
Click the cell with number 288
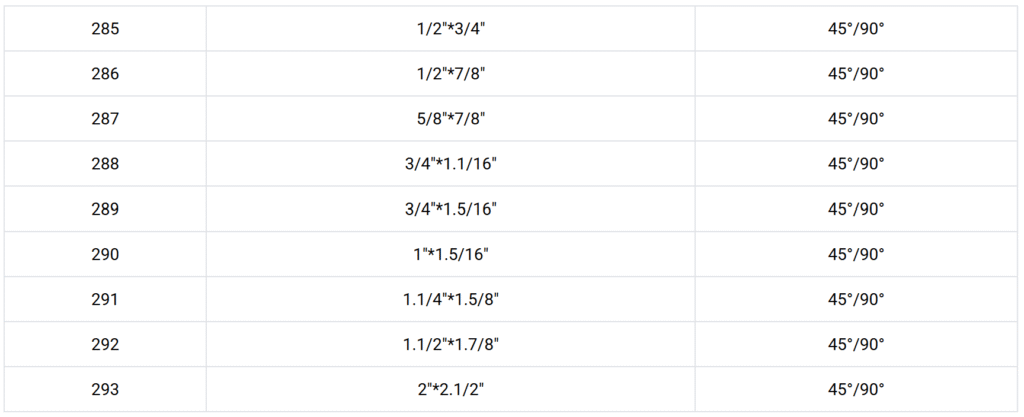[104, 164]
